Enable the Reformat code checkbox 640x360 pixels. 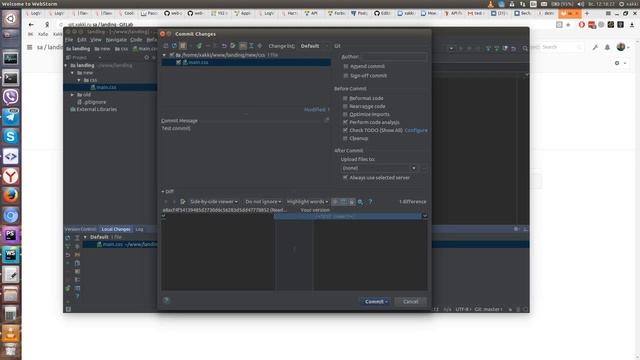pyautogui.click(x=345, y=98)
